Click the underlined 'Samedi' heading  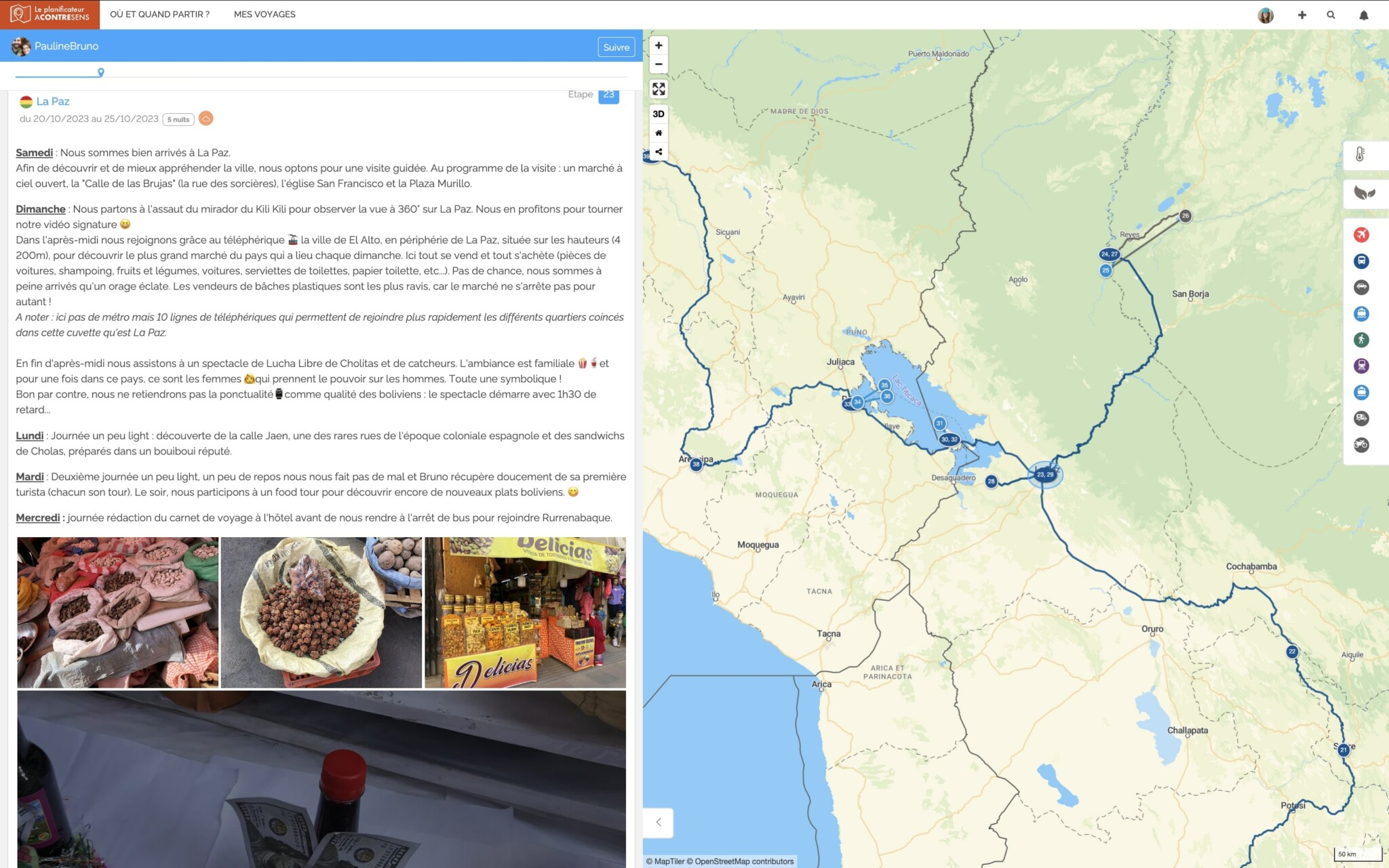click(35, 153)
